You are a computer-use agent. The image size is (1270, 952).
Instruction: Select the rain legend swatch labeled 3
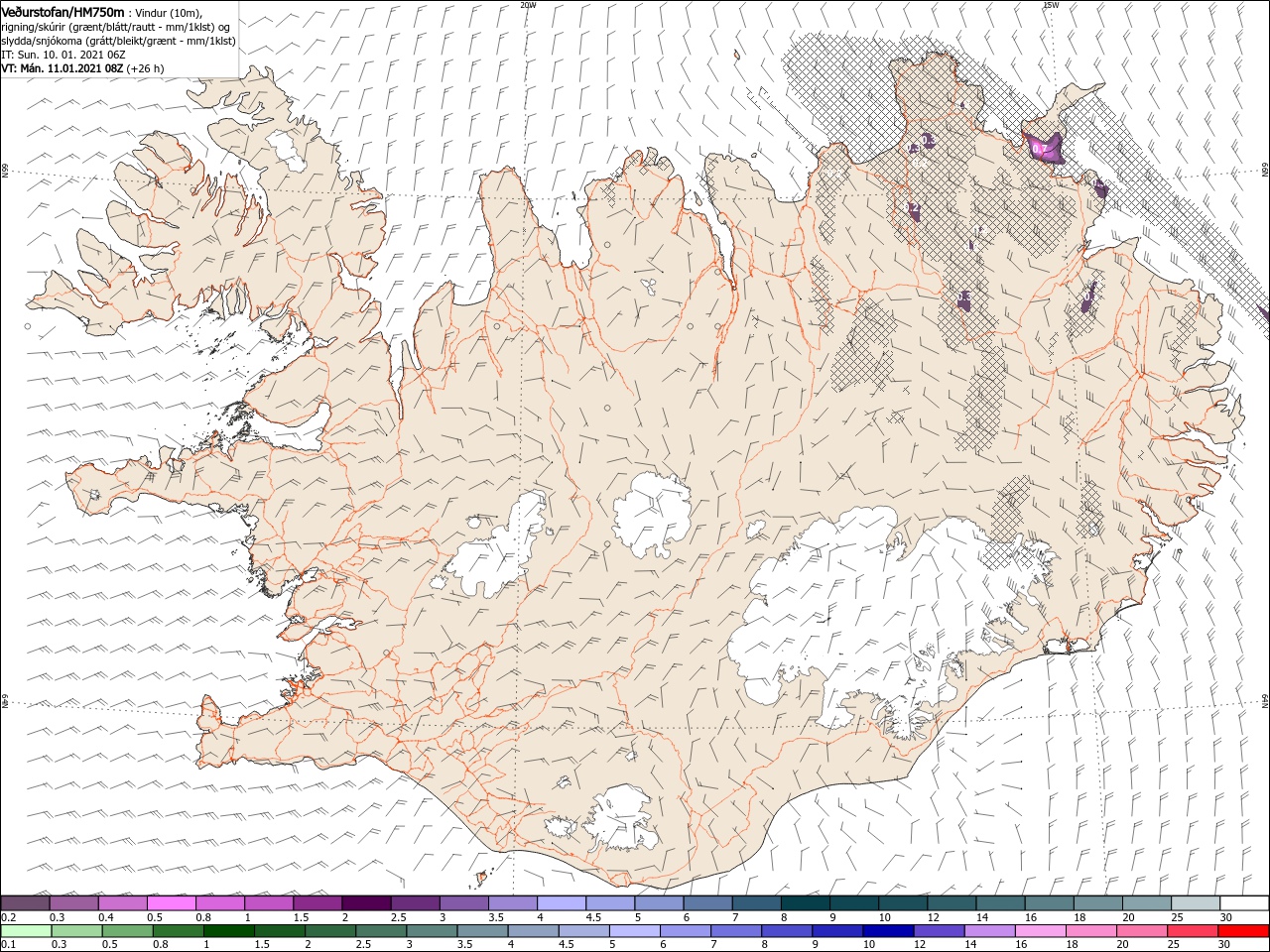(432, 931)
